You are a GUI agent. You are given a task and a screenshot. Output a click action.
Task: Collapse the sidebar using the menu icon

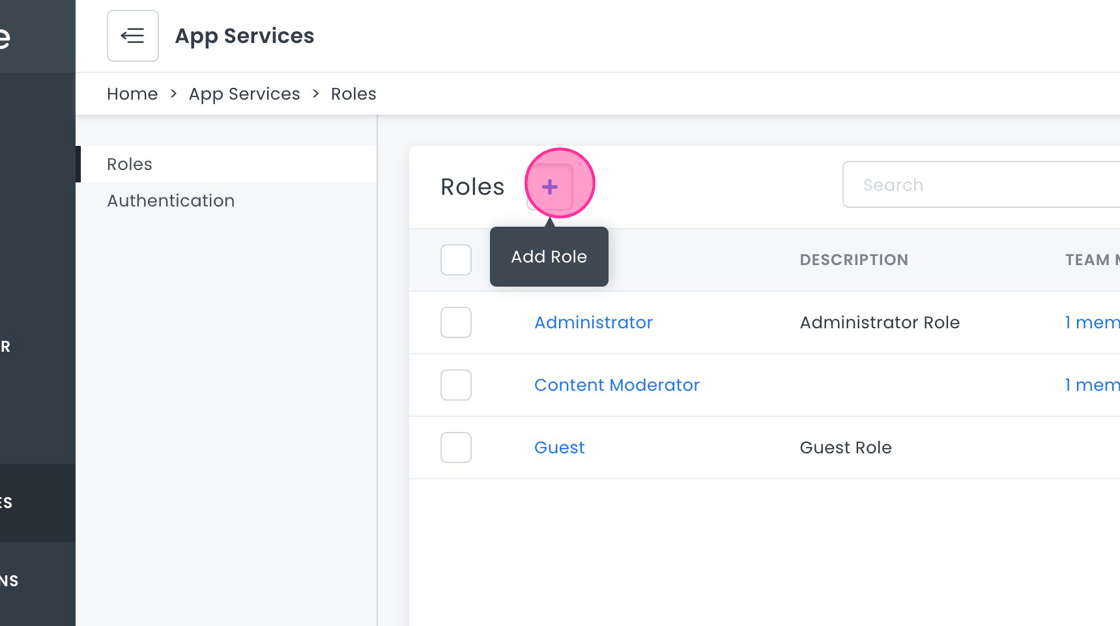133,36
